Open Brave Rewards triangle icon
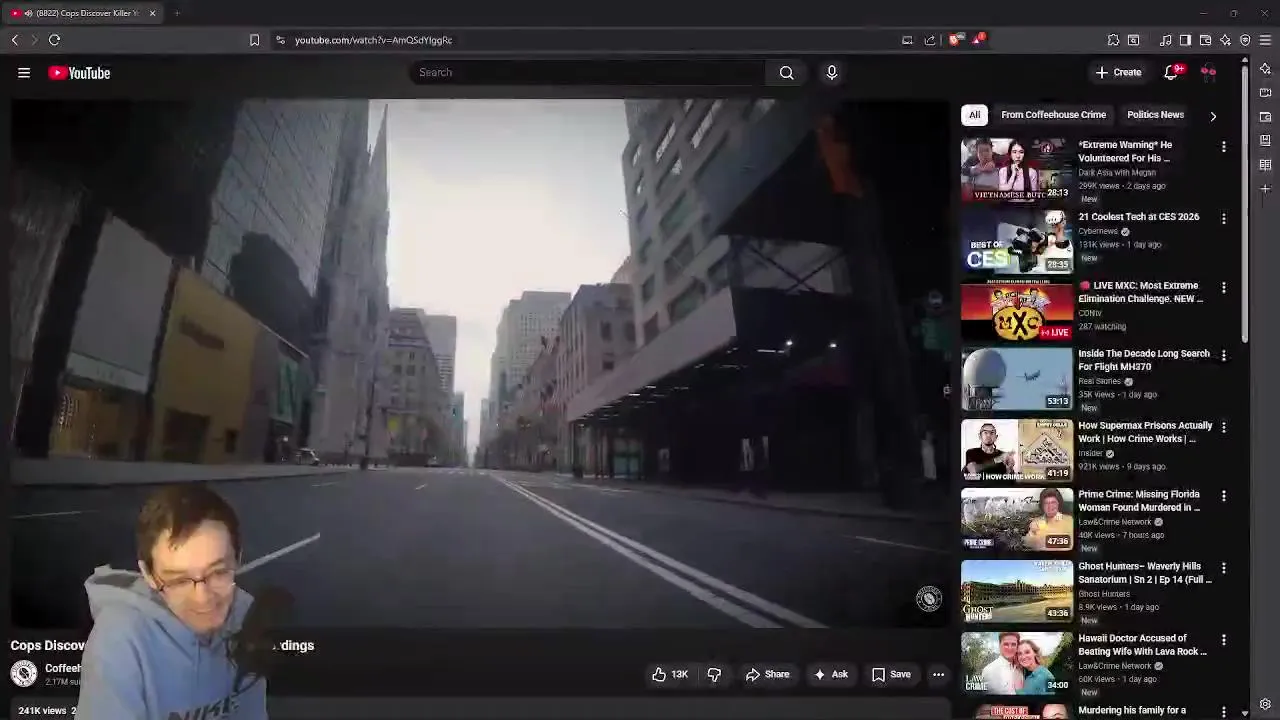The height and width of the screenshot is (720, 1280). pos(977,40)
